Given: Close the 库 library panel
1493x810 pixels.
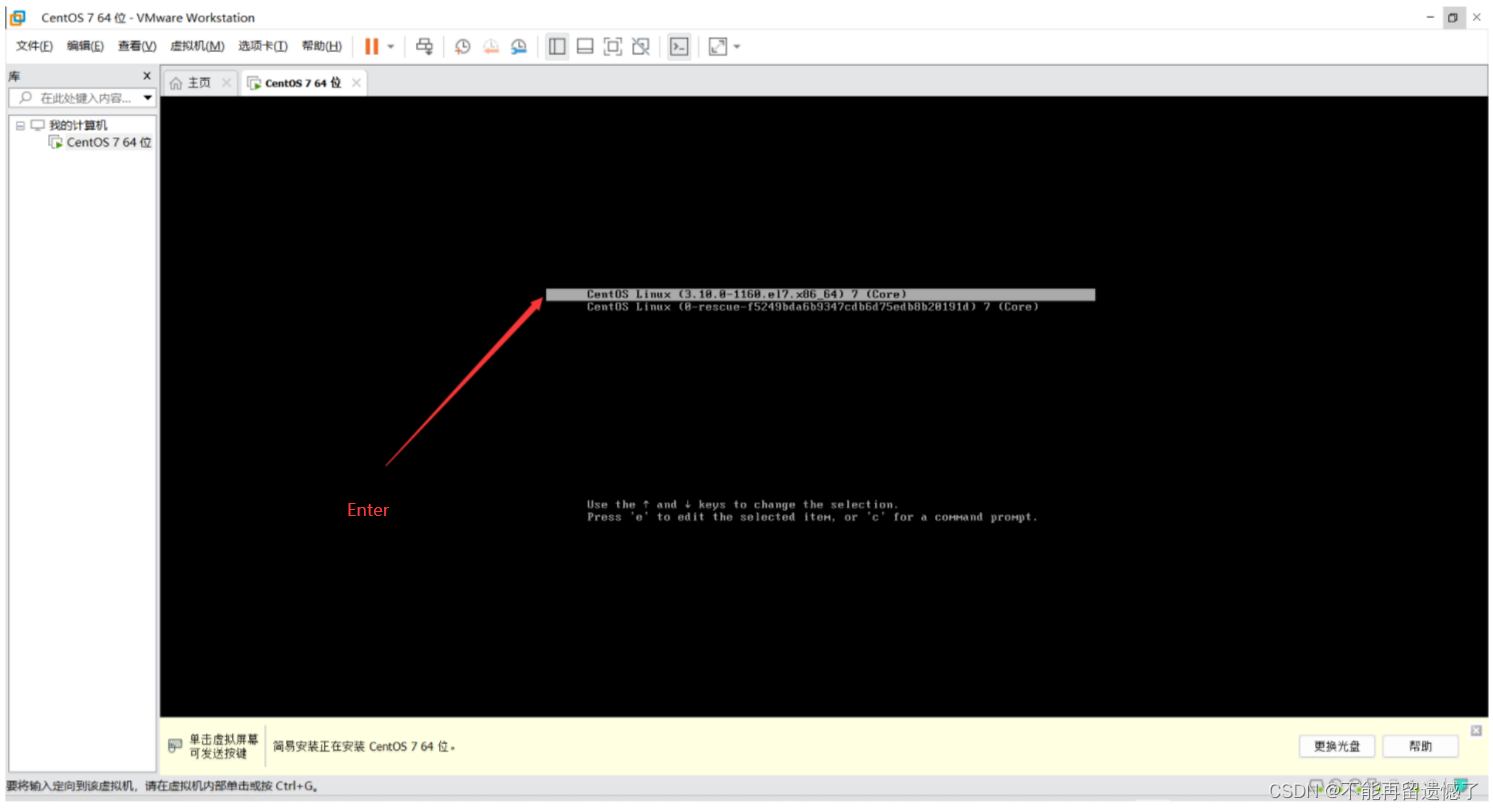Looking at the screenshot, I should [146, 76].
